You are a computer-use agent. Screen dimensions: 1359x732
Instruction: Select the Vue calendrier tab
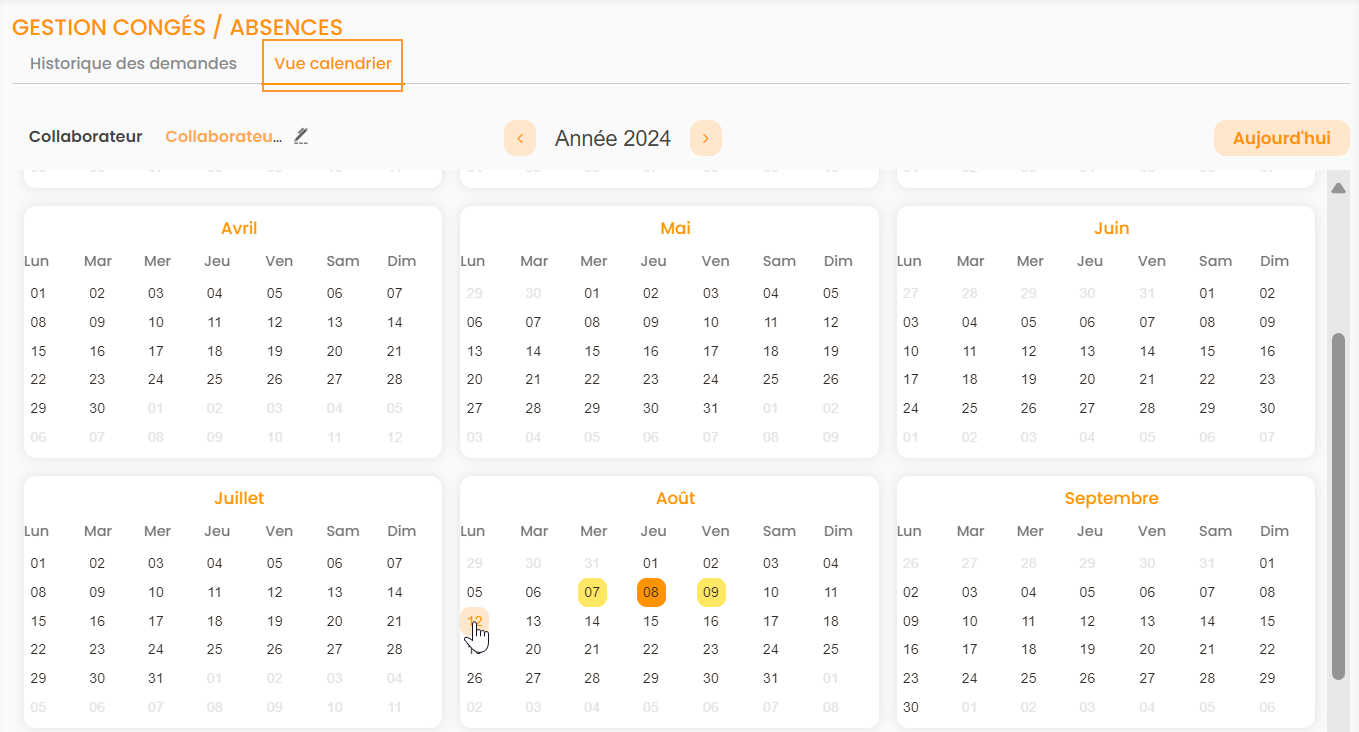(x=332, y=64)
